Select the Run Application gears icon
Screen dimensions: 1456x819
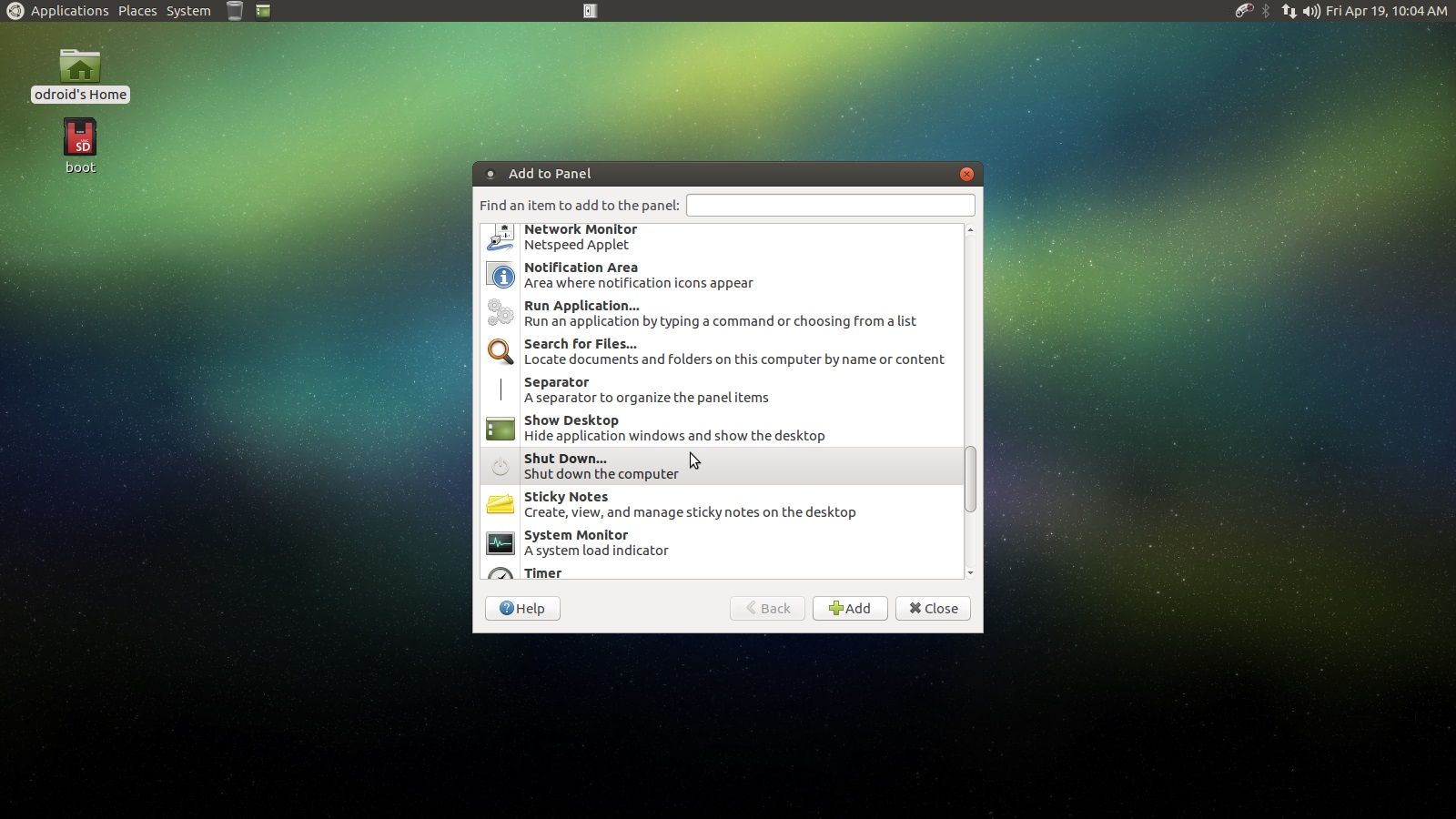[500, 314]
